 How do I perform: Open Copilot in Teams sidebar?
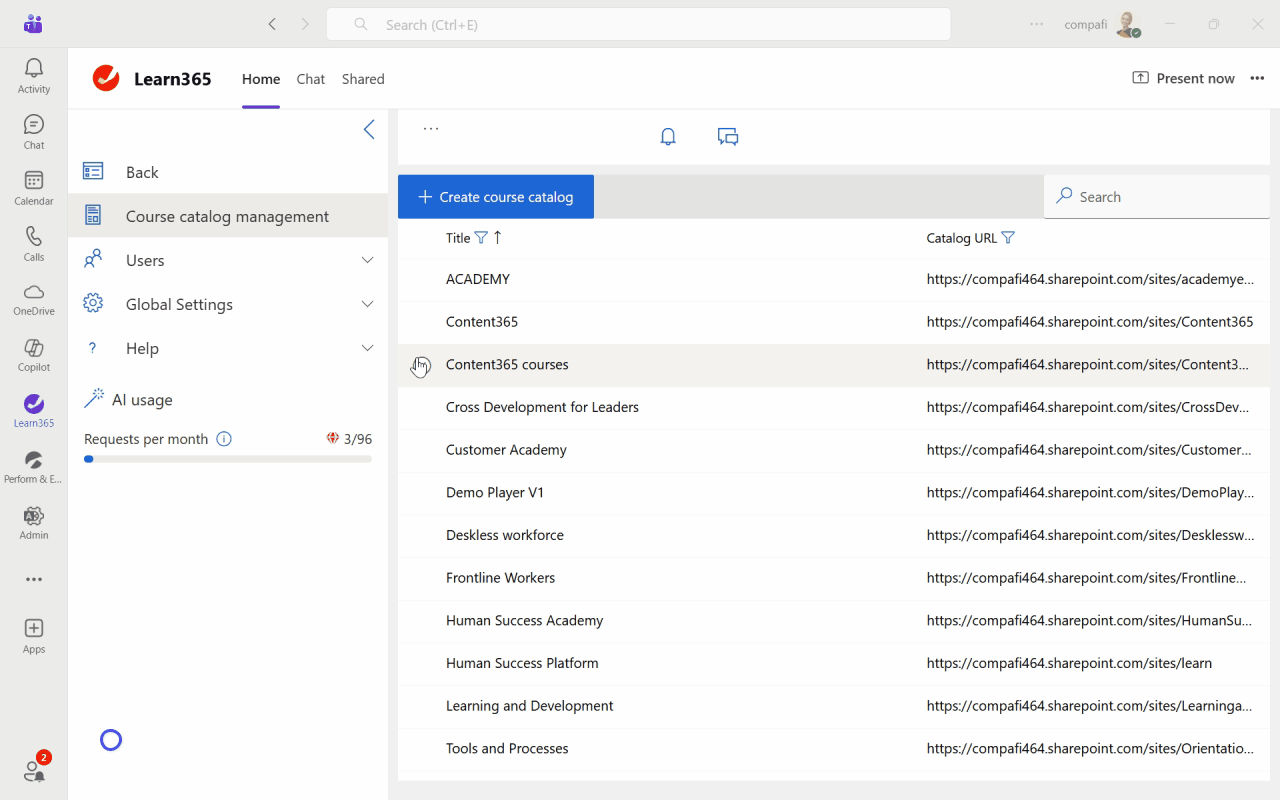tap(34, 355)
